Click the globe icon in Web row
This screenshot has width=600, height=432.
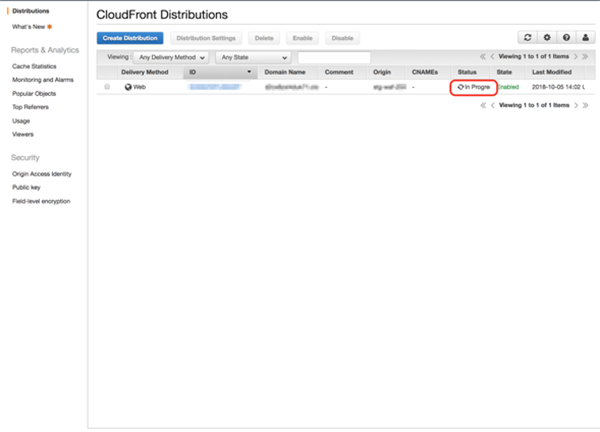(x=128, y=87)
